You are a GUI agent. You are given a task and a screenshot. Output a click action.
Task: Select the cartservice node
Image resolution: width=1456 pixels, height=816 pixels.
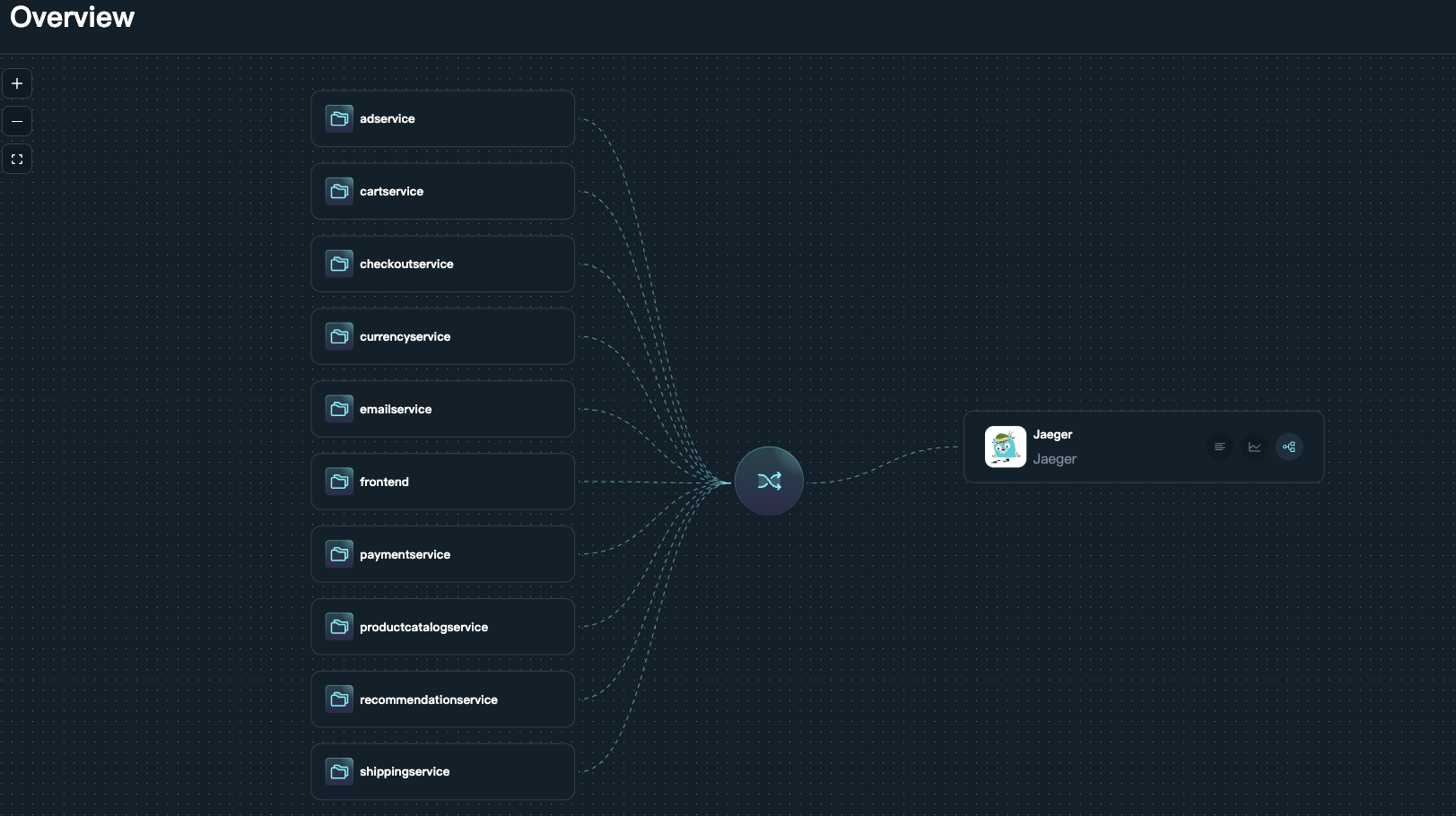[x=442, y=191]
